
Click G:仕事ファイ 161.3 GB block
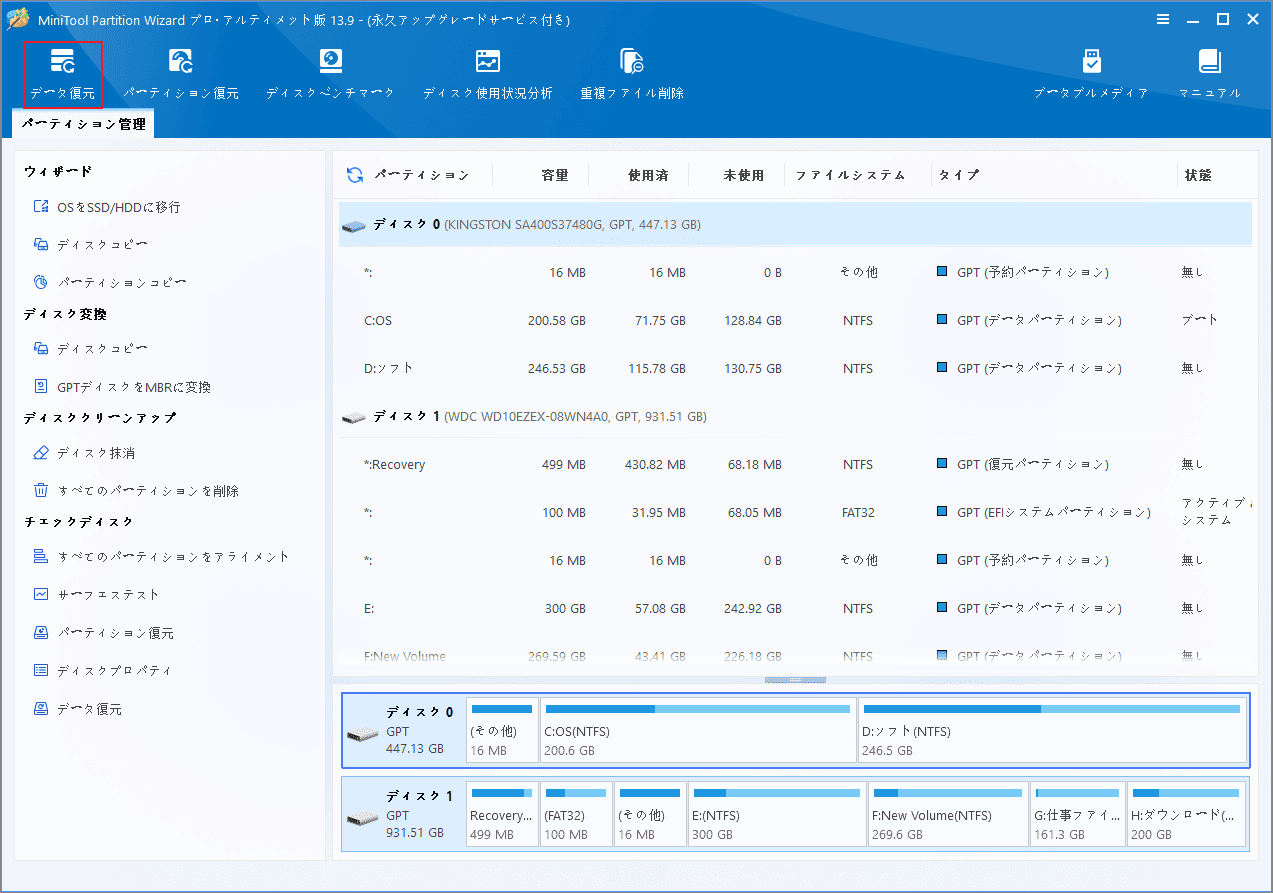coord(1078,814)
